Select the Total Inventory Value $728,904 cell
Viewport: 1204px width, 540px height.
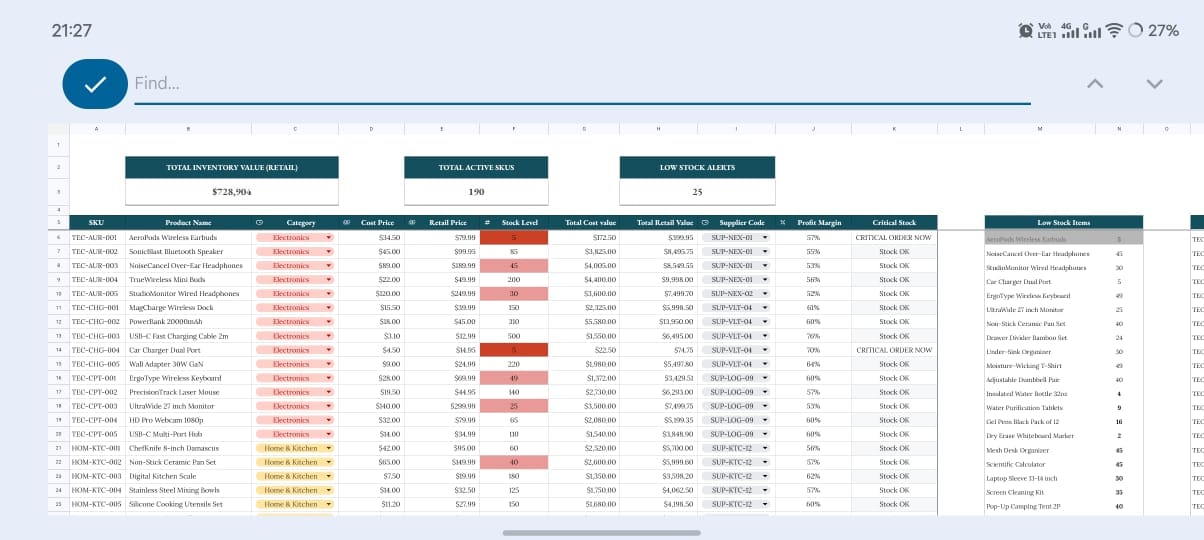[232, 191]
